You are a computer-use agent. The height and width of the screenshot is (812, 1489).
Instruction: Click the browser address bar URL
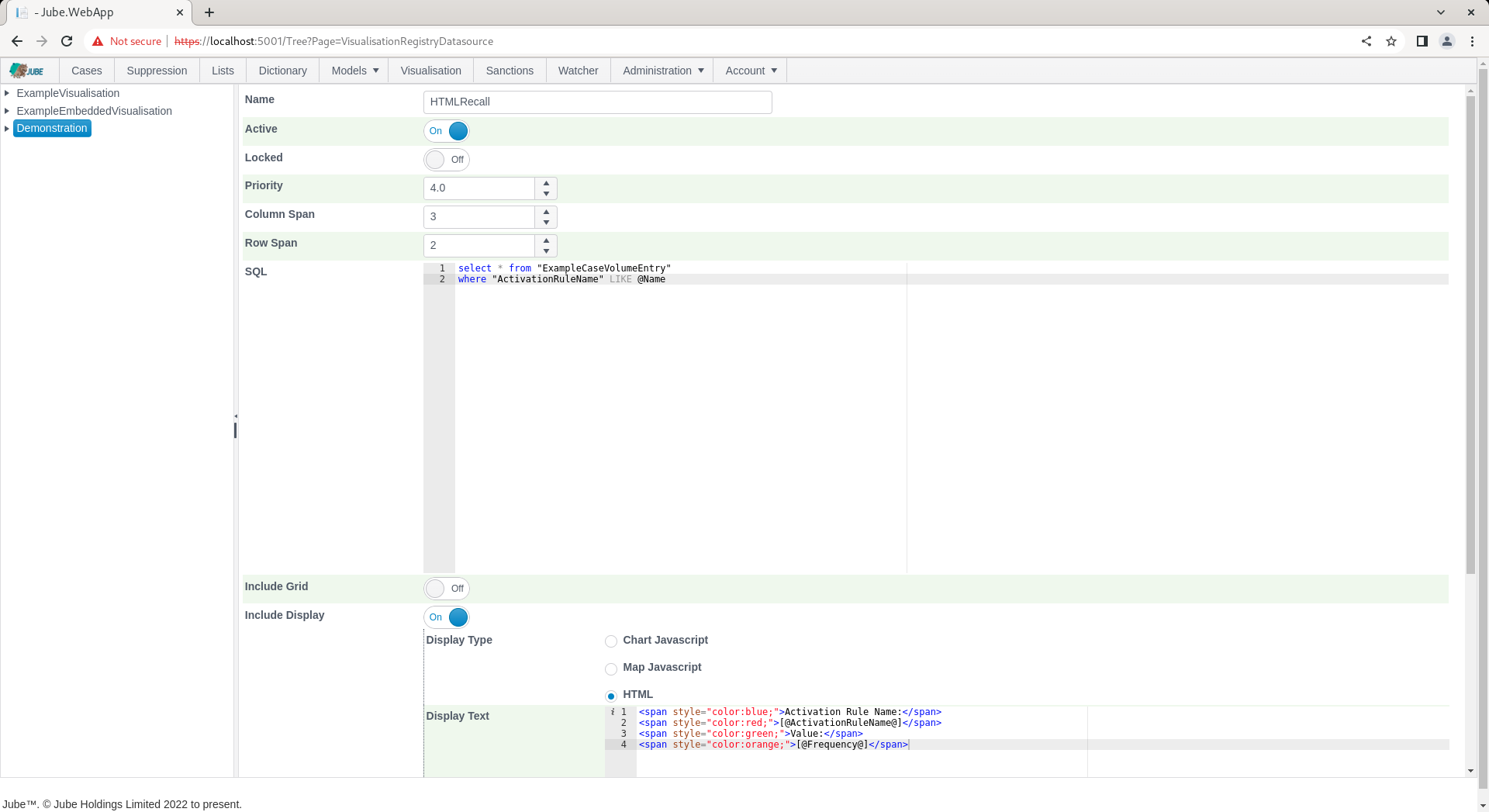[x=333, y=41]
